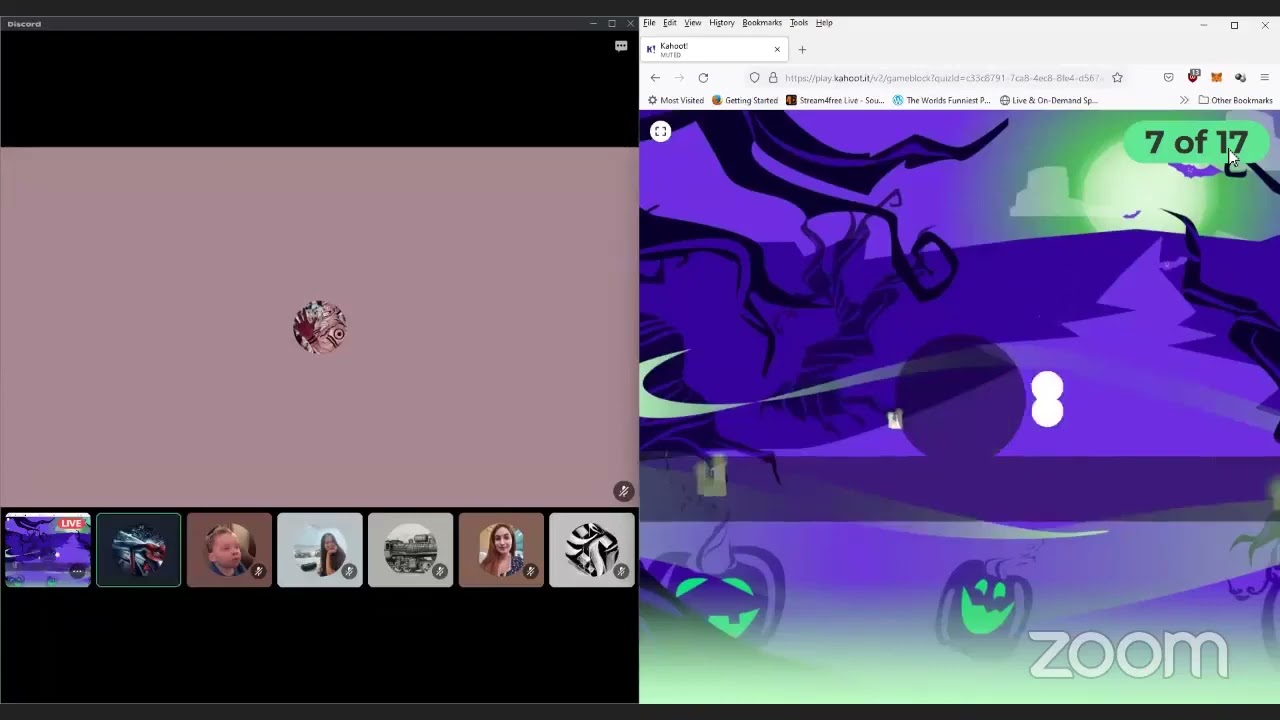Image resolution: width=1280 pixels, height=720 pixels.
Task: Open the Bookmarks menu
Action: (x=762, y=23)
